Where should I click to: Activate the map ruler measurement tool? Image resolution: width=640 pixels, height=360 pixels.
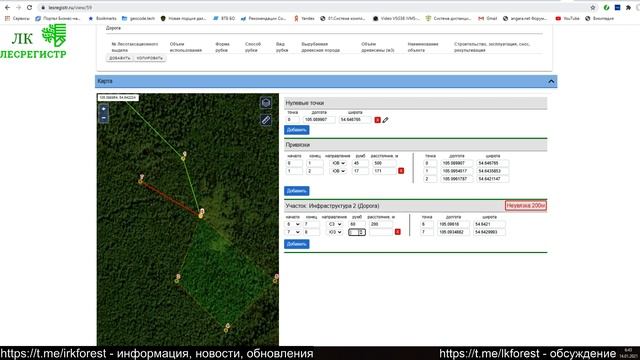[x=266, y=120]
